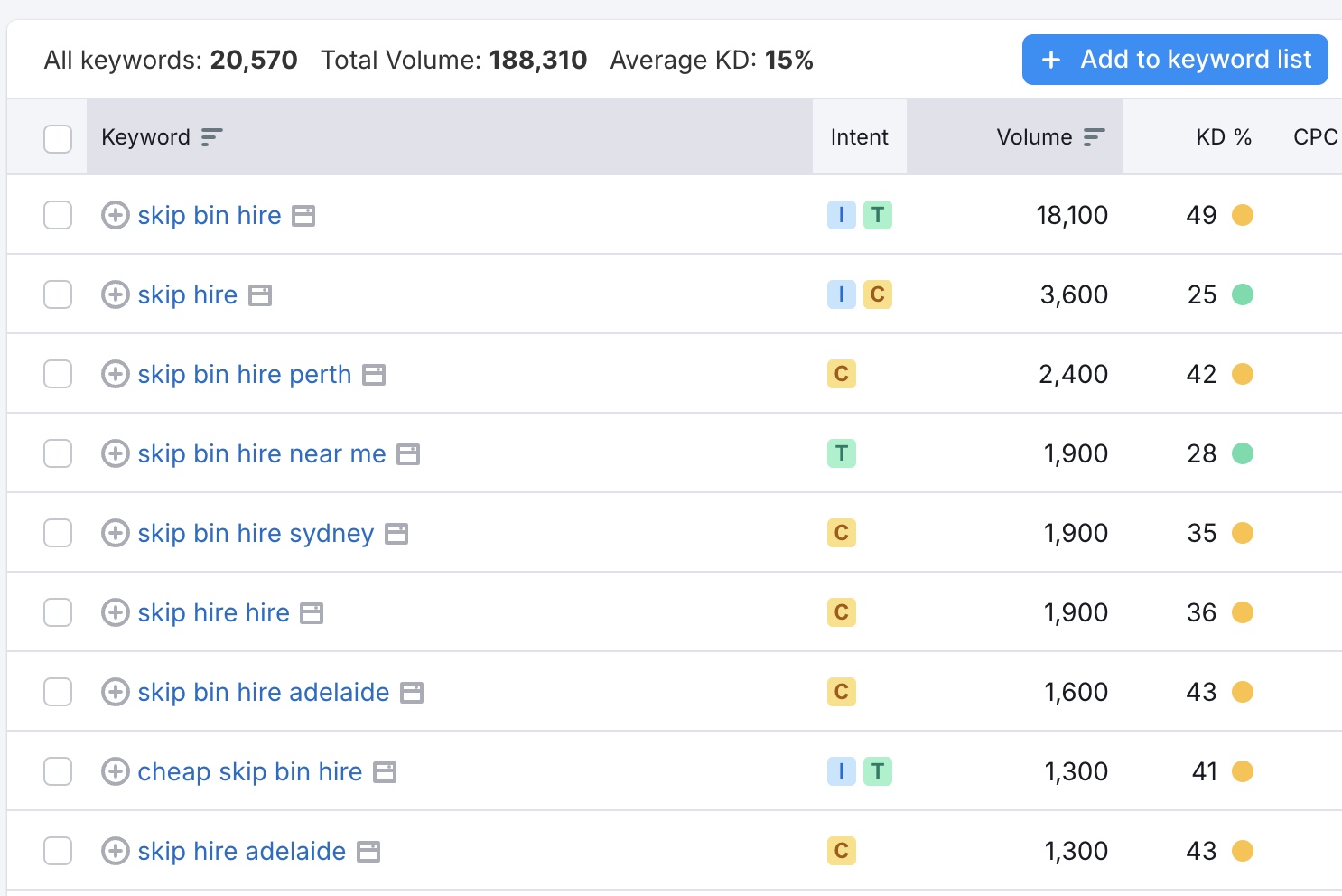Open SERP icon next to skip hire hire
This screenshot has width=1342, height=896.
310,612
